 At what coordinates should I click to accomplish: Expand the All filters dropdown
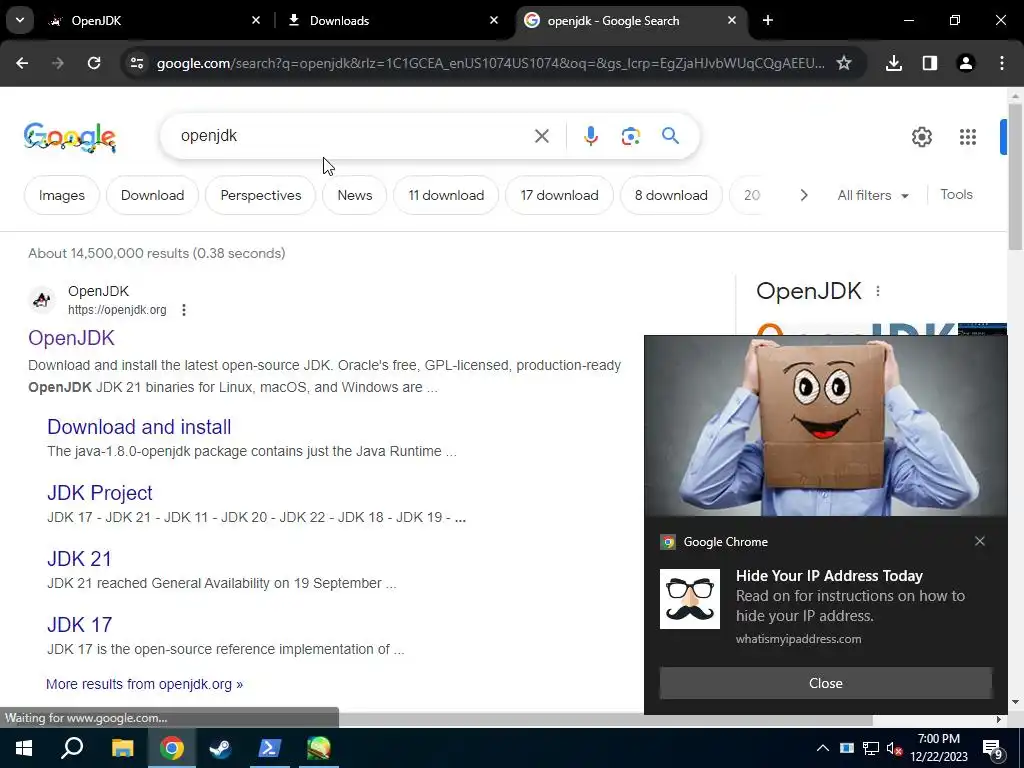872,195
